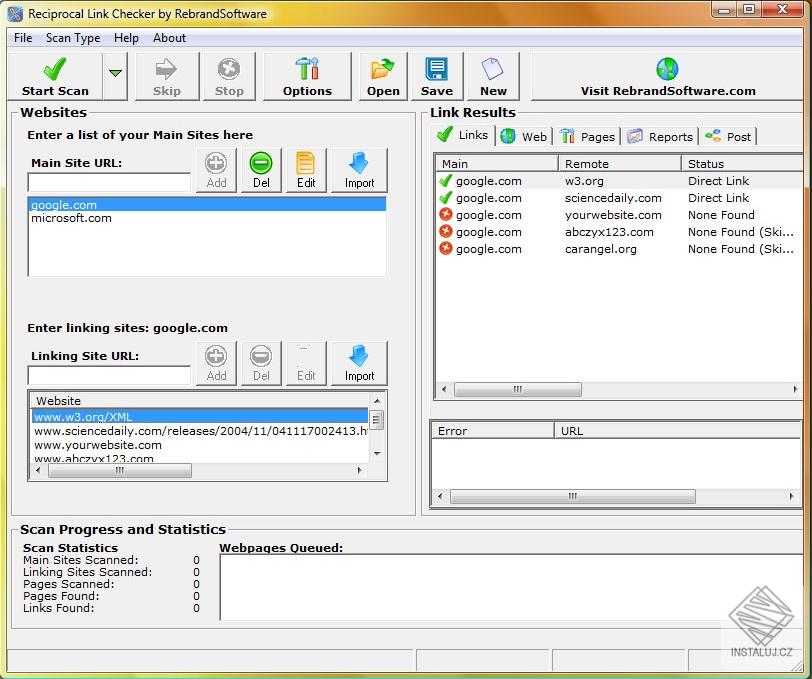Add a linking site URL
812x679 pixels.
(x=216, y=364)
